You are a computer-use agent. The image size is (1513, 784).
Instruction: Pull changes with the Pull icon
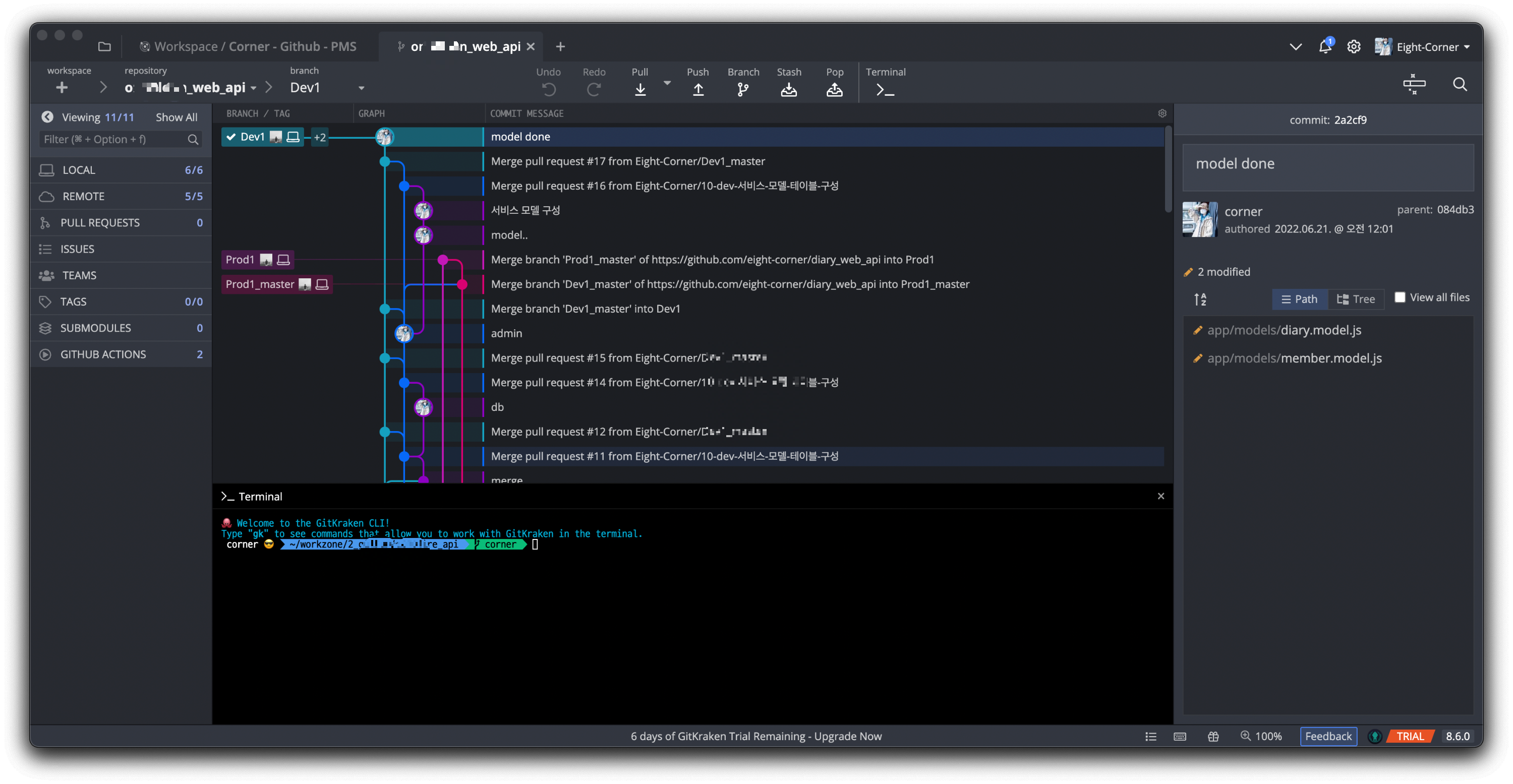pyautogui.click(x=639, y=90)
